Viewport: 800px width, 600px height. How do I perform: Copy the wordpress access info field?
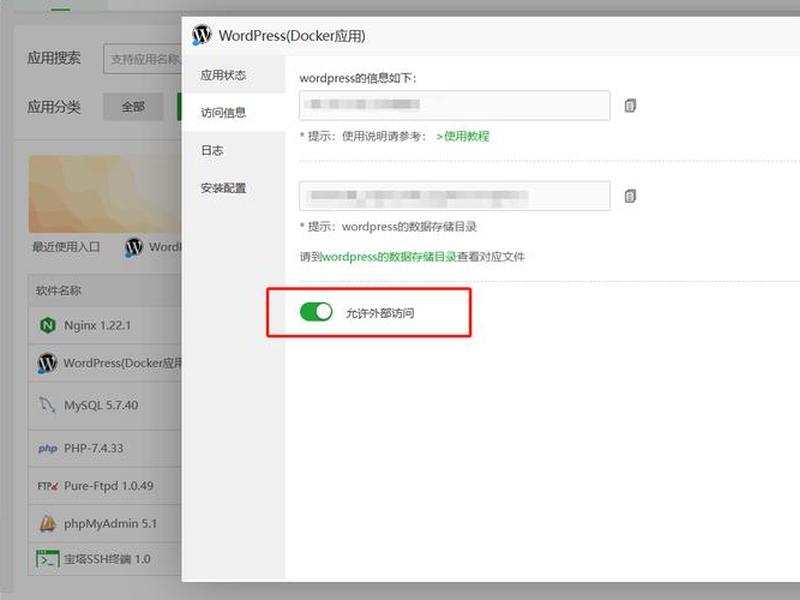click(x=630, y=106)
